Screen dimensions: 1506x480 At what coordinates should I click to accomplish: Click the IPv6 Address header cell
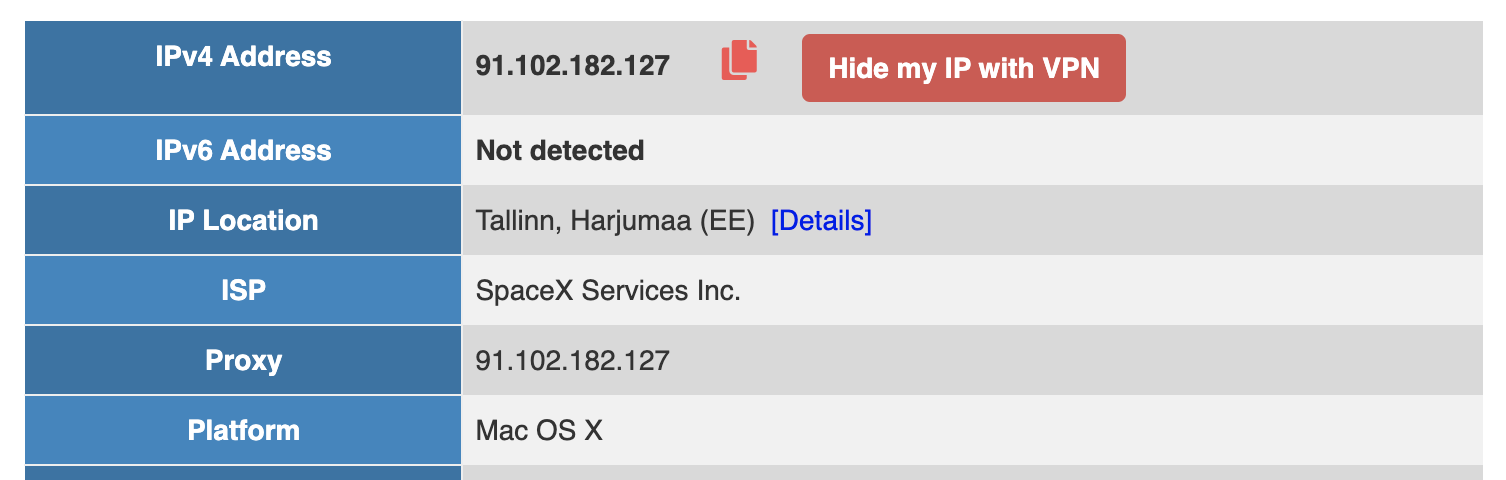(x=243, y=150)
